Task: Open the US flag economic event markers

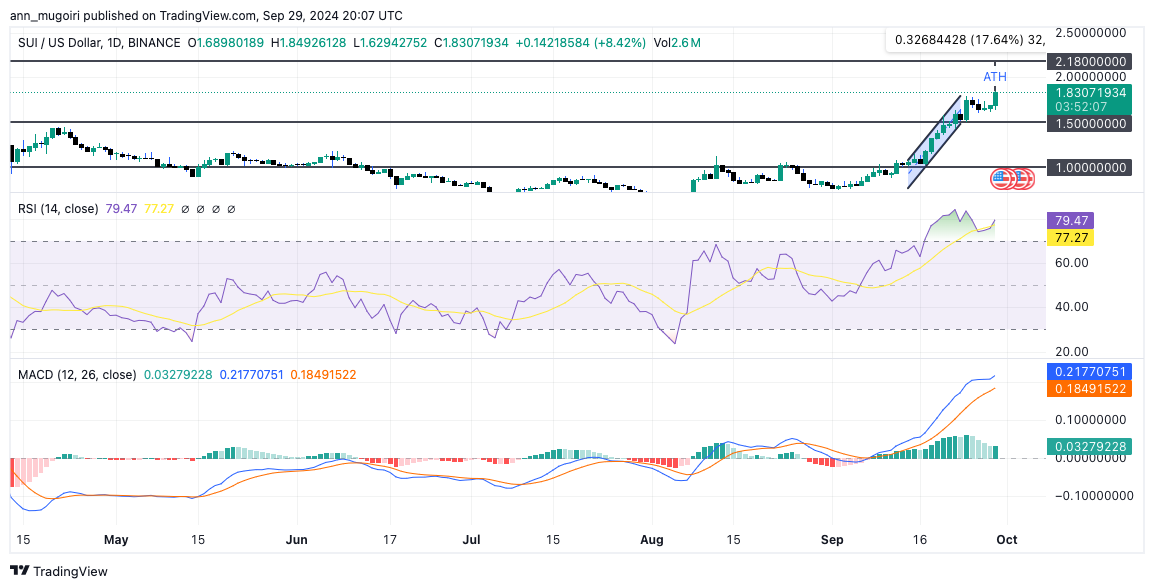Action: coord(1013,179)
